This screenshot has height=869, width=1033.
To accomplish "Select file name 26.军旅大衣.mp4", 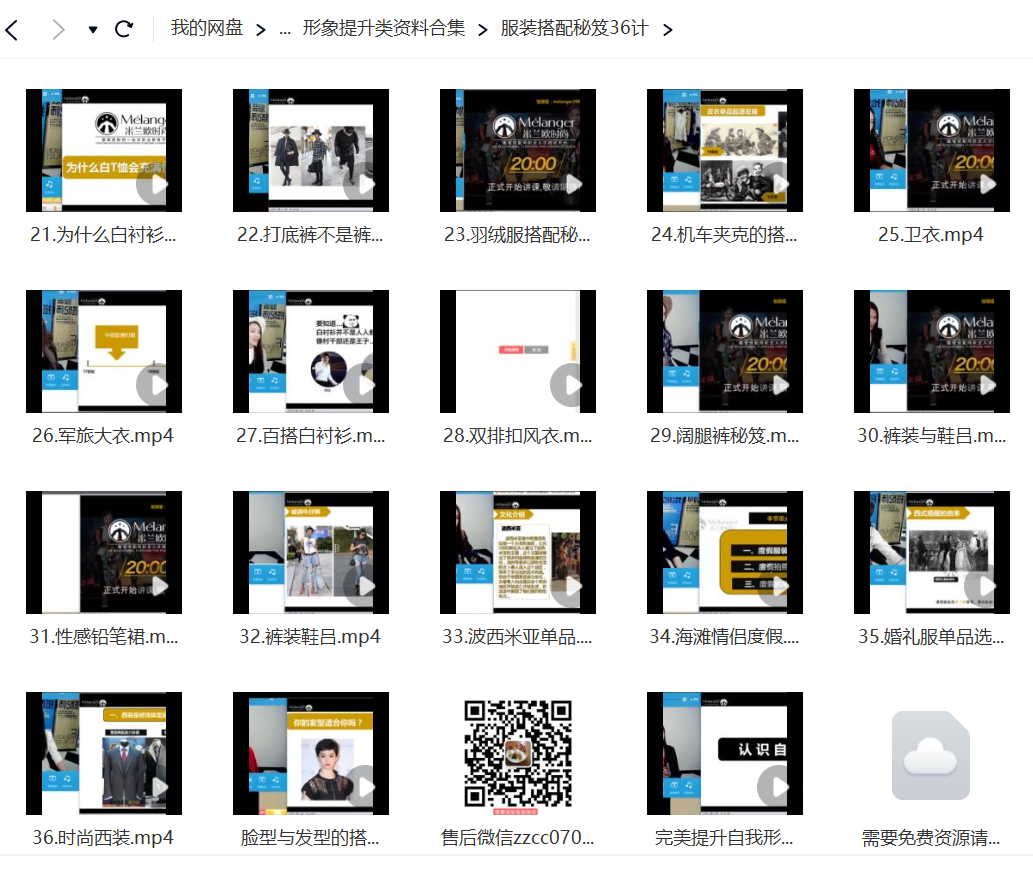I will 103,435.
